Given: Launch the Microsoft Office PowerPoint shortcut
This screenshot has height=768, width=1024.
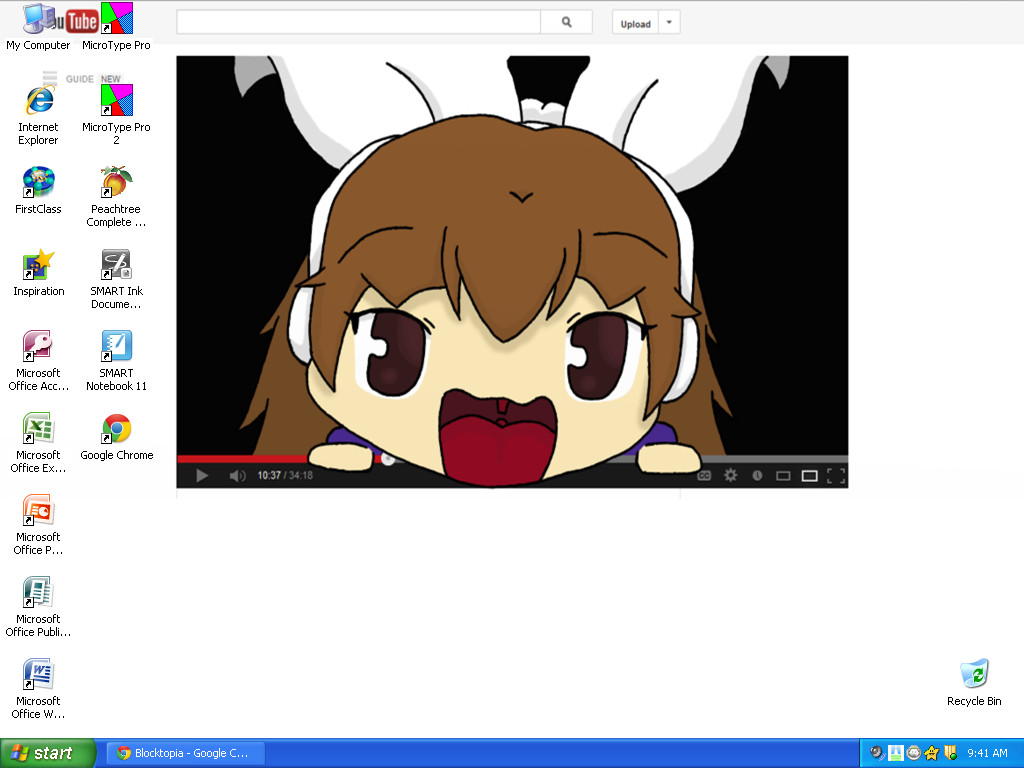Looking at the screenshot, I should click(38, 526).
